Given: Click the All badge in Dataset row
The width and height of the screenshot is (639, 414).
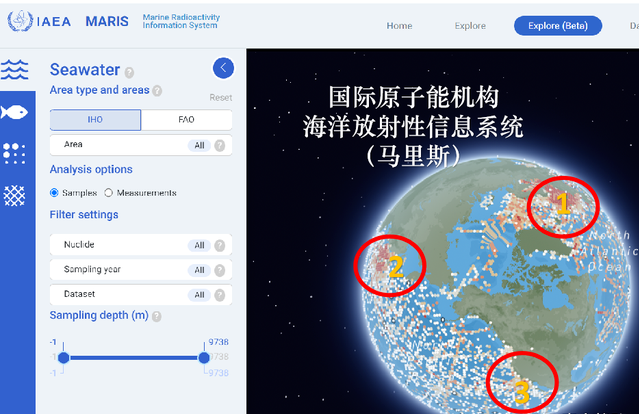Looking at the screenshot, I should (199, 295).
